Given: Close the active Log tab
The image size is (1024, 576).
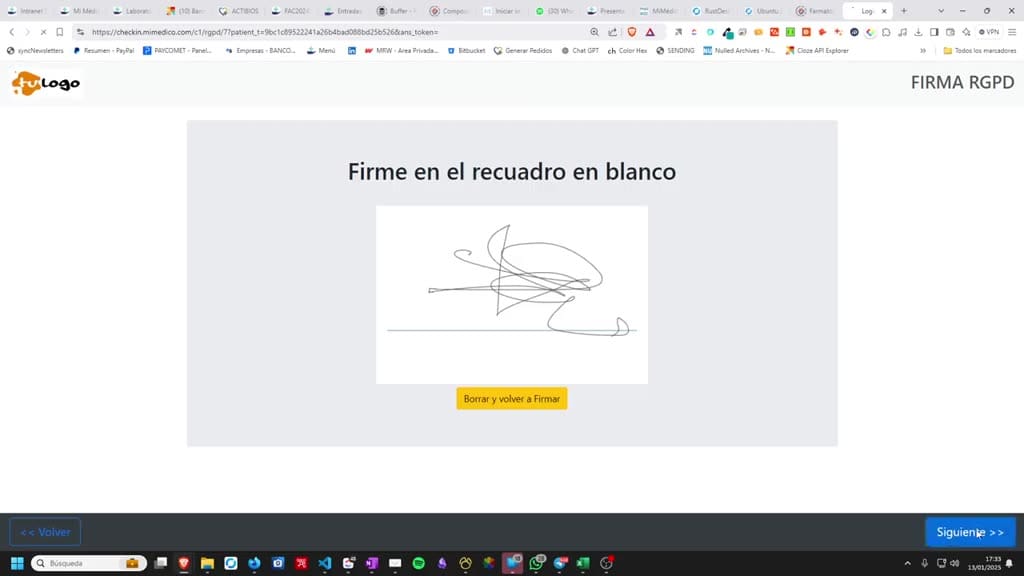Looking at the screenshot, I should click(x=884, y=11).
